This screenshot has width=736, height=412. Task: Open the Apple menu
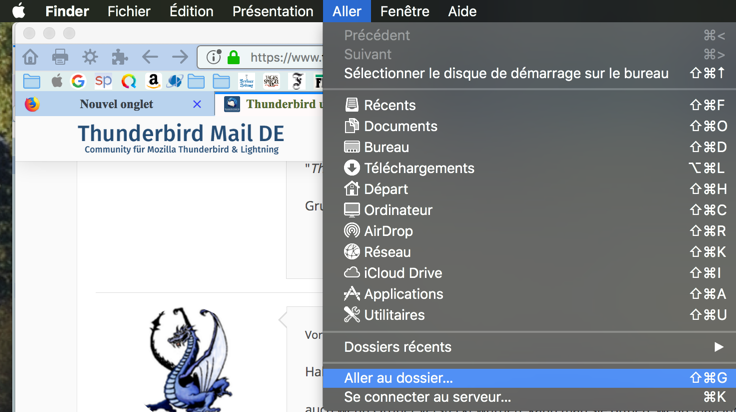pyautogui.click(x=19, y=11)
